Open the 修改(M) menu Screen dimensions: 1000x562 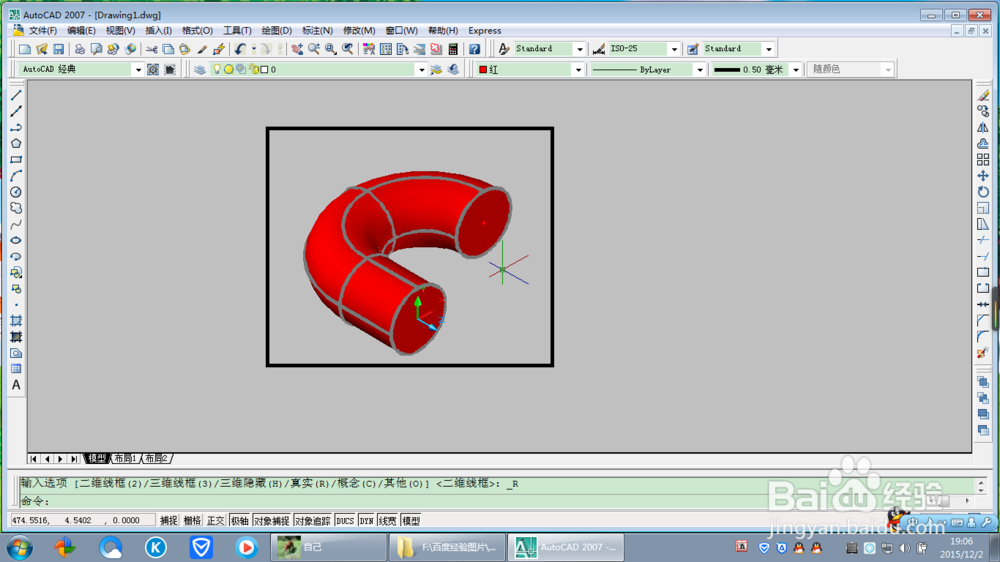tap(359, 31)
